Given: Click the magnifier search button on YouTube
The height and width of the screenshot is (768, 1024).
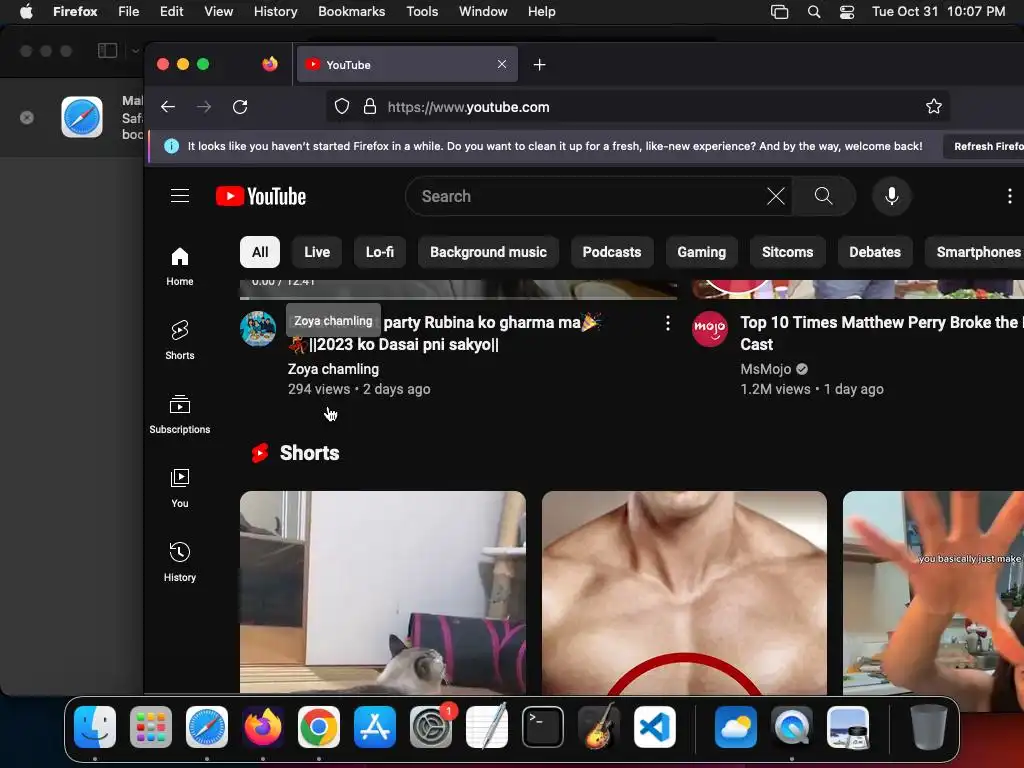Looking at the screenshot, I should point(824,196).
